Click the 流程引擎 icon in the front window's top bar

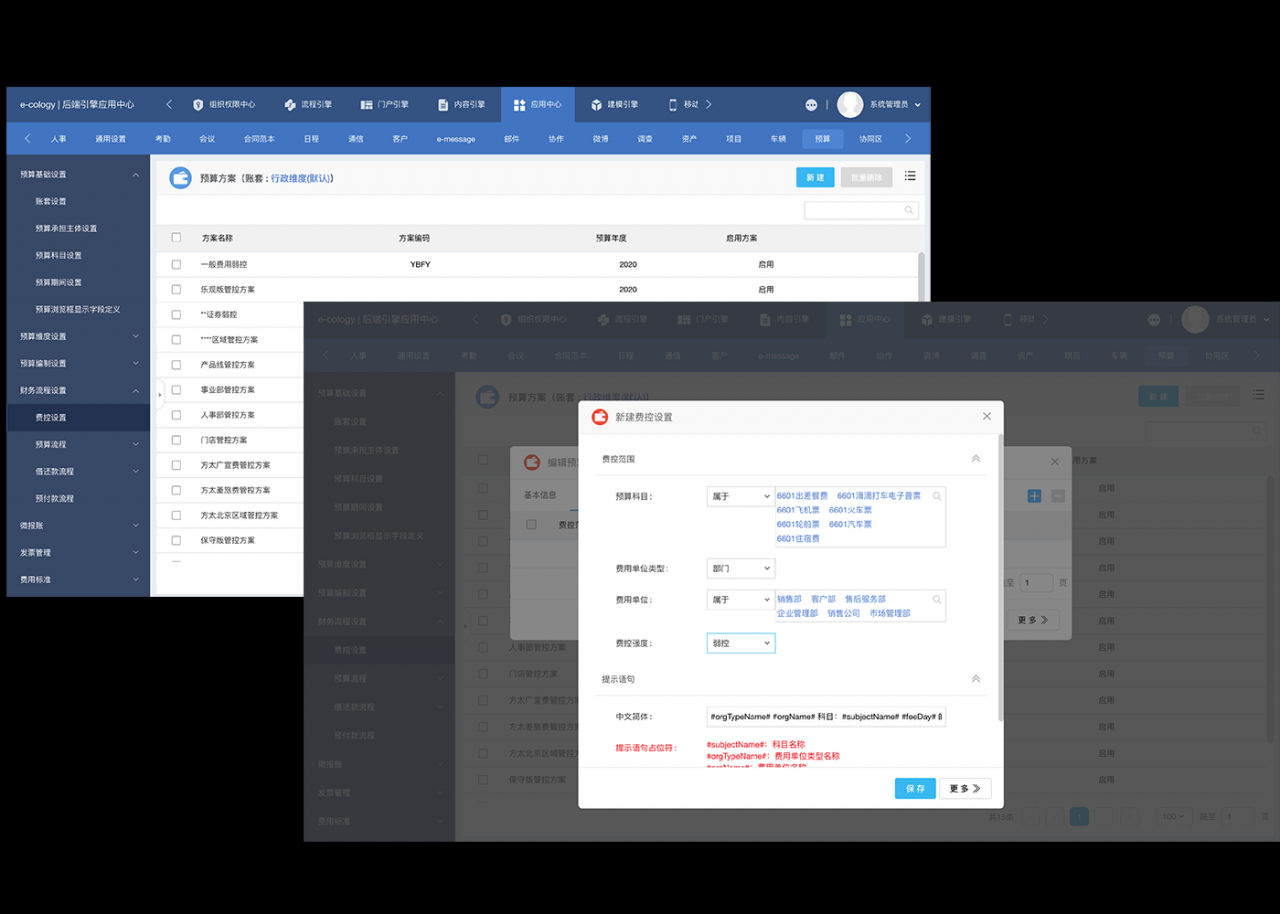[x=290, y=104]
